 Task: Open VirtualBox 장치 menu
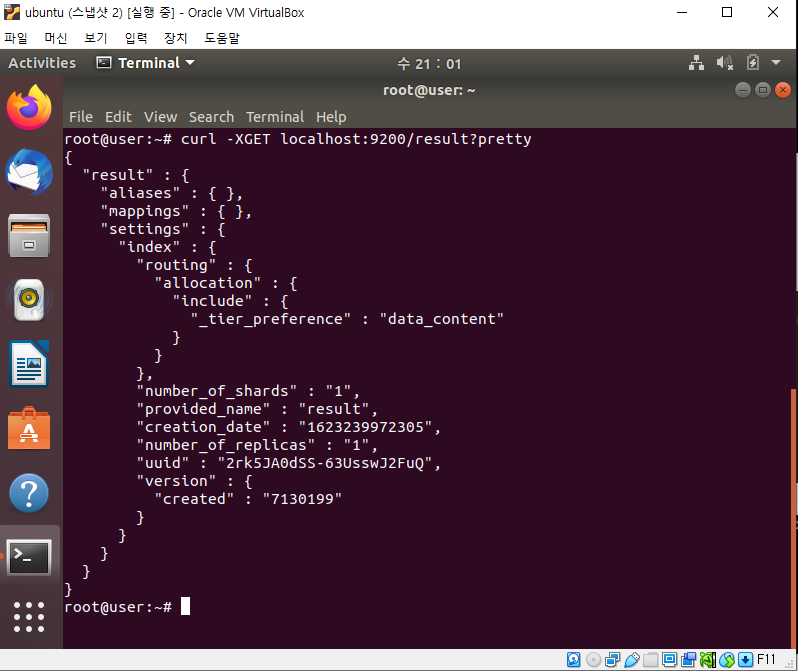pyautogui.click(x=176, y=38)
